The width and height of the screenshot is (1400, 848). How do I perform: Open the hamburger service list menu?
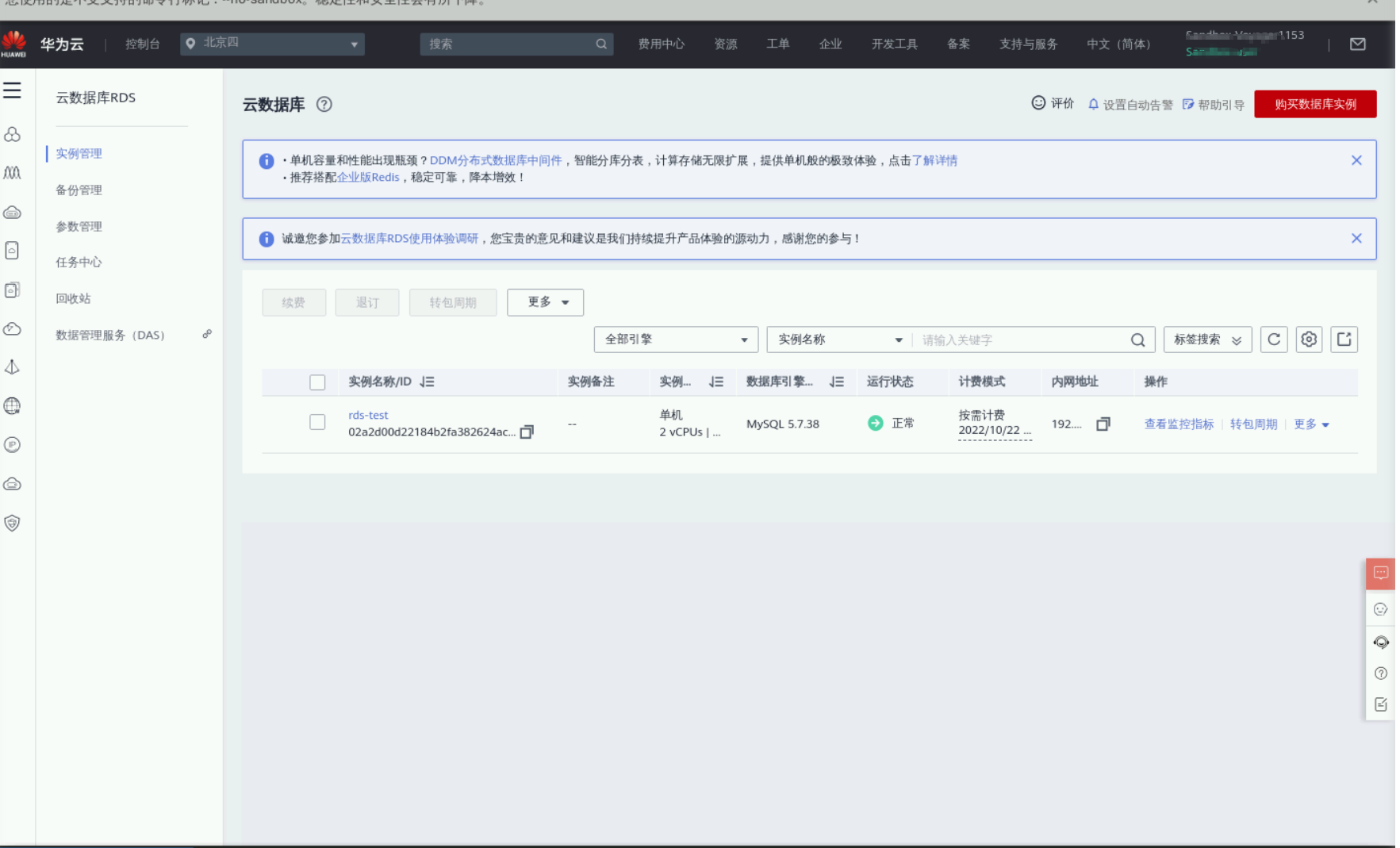pos(12,90)
